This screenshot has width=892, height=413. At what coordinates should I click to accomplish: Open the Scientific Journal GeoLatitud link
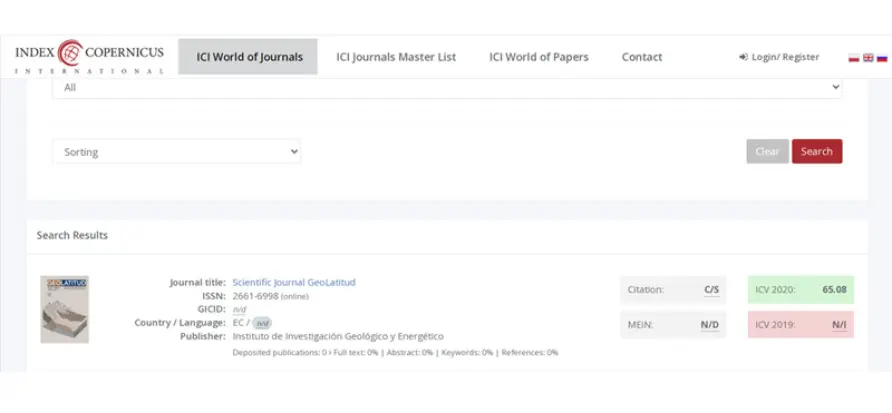point(294,283)
